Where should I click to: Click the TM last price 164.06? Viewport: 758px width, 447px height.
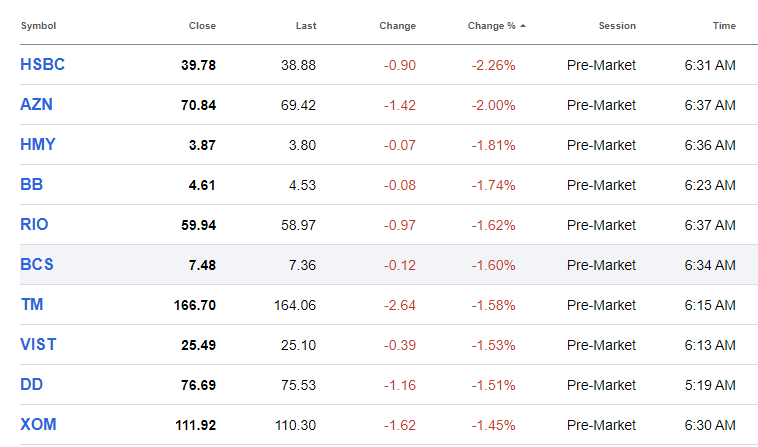coord(295,305)
